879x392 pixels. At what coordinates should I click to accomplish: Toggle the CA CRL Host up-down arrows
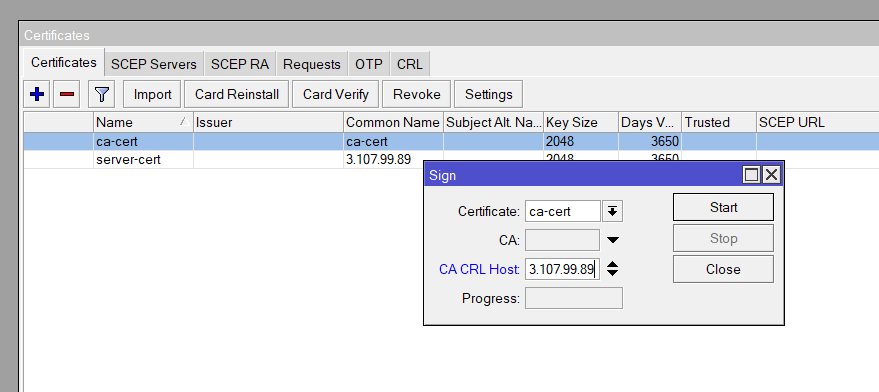tap(613, 269)
